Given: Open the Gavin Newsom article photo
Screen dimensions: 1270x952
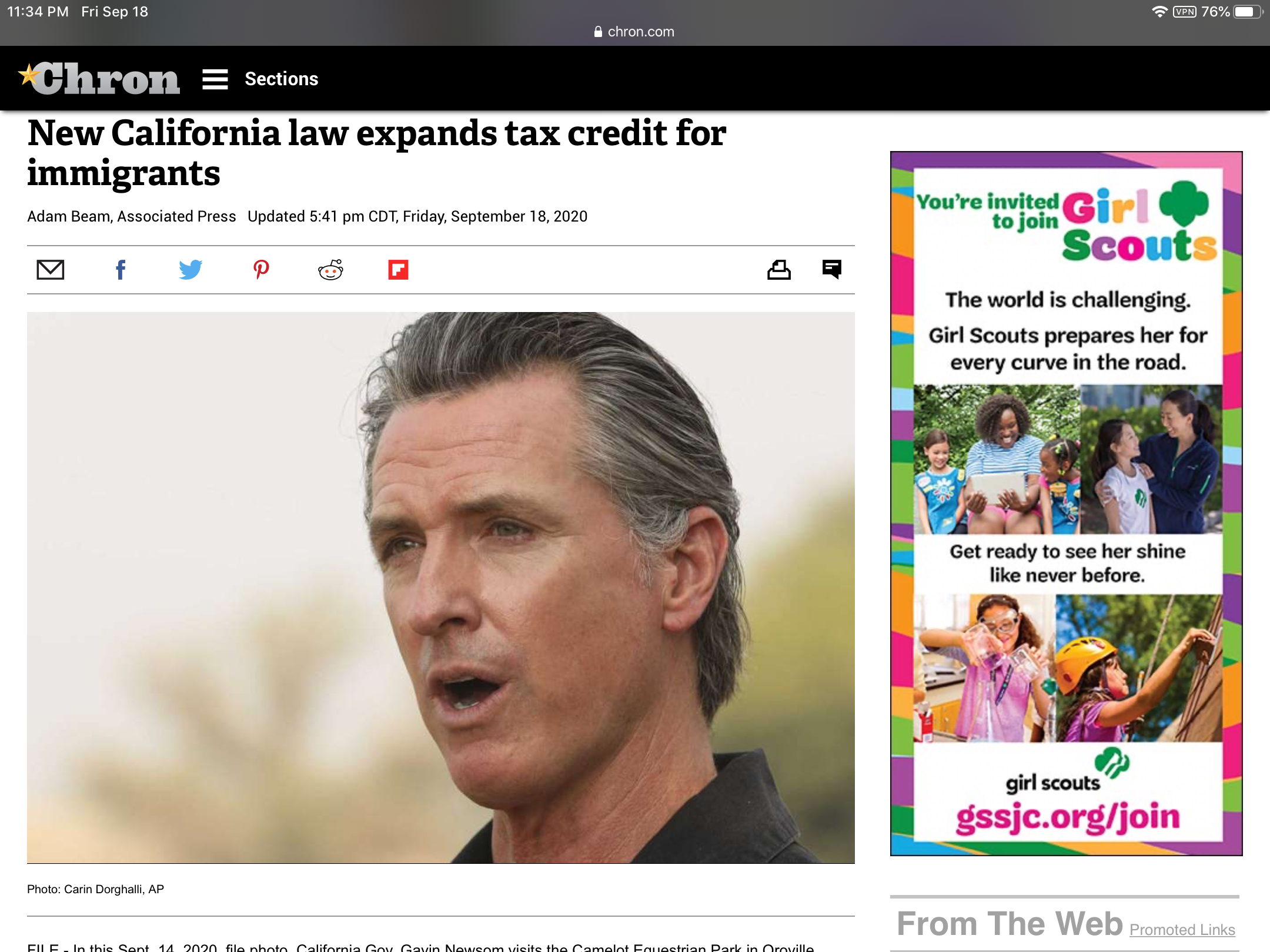Looking at the screenshot, I should tap(441, 588).
